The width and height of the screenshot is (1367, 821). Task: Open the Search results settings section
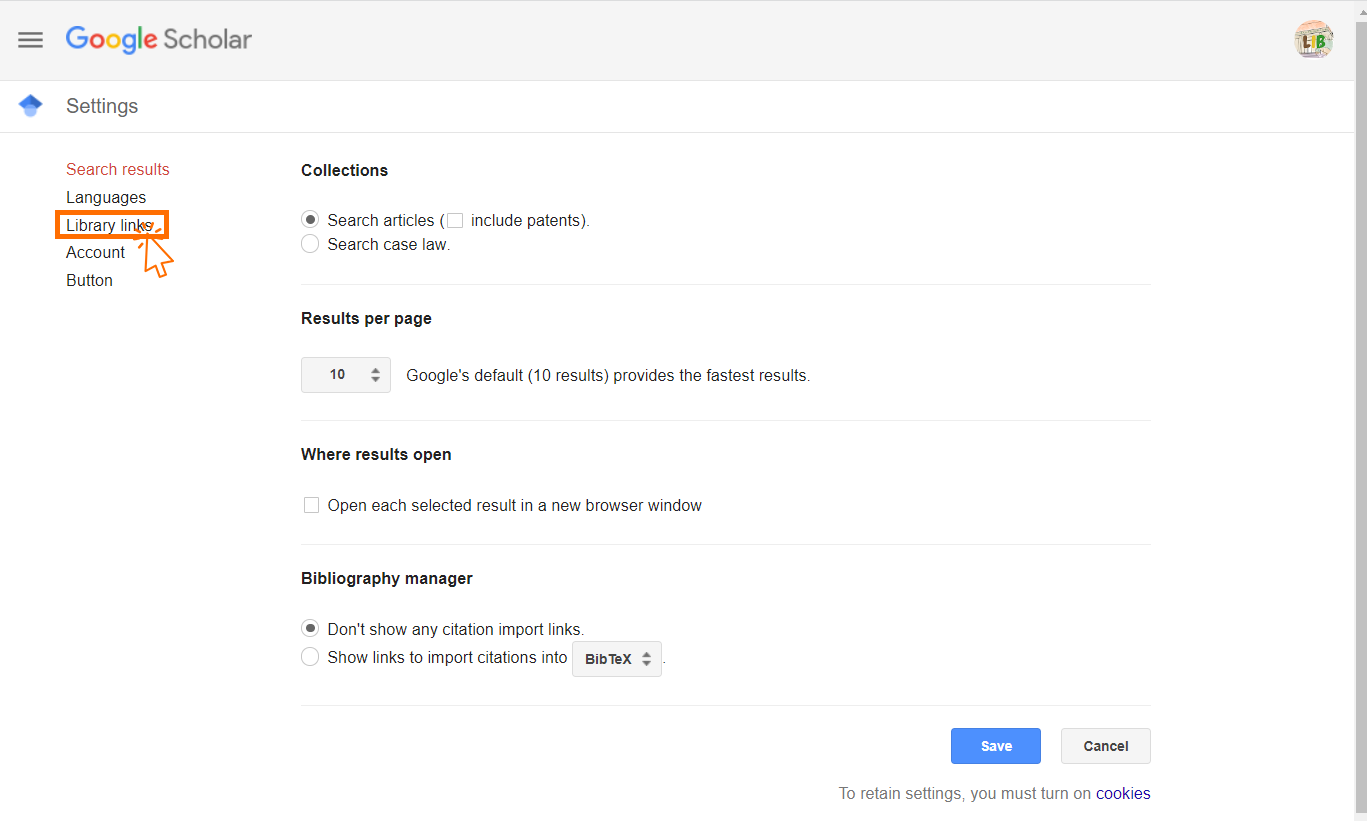click(x=118, y=169)
